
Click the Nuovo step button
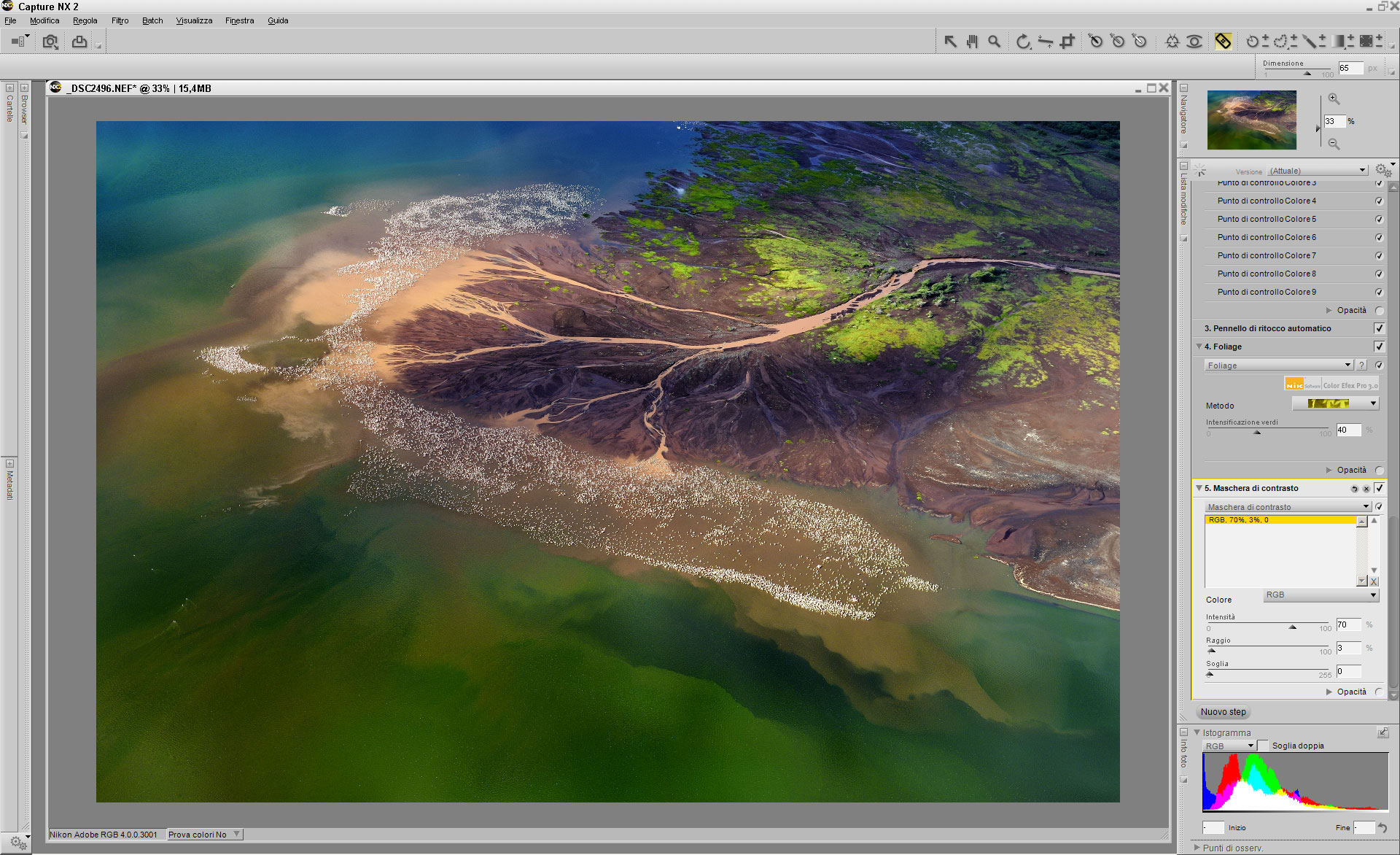click(1224, 712)
